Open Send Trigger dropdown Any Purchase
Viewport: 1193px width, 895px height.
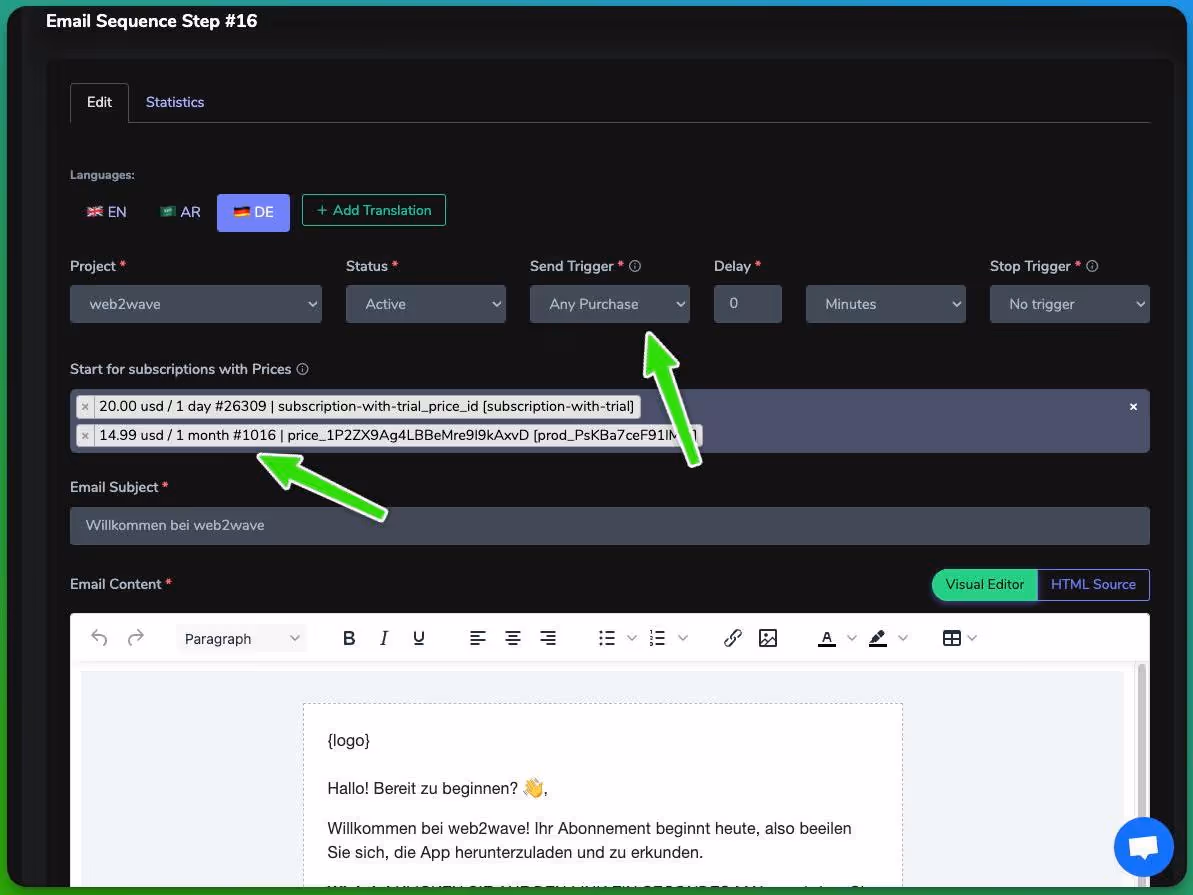tap(609, 304)
